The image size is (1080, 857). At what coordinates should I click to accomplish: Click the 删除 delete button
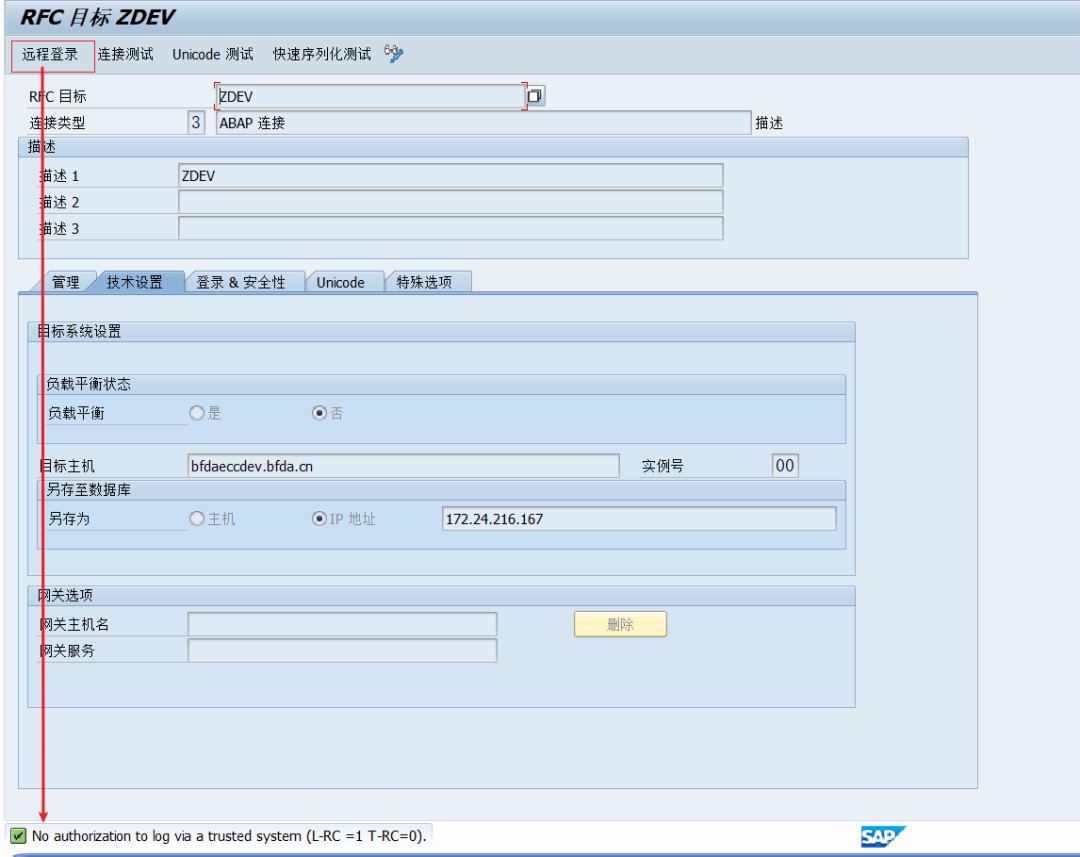(620, 624)
